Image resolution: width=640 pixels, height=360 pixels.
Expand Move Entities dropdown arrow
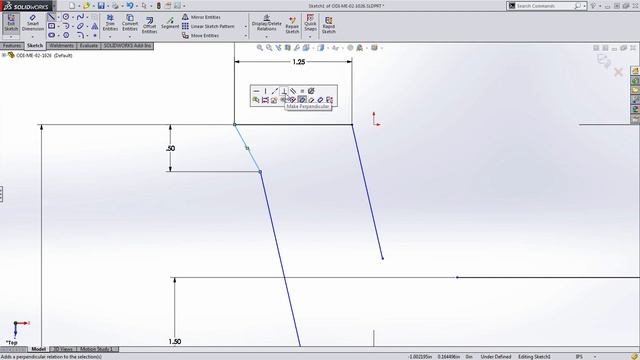tap(246, 36)
